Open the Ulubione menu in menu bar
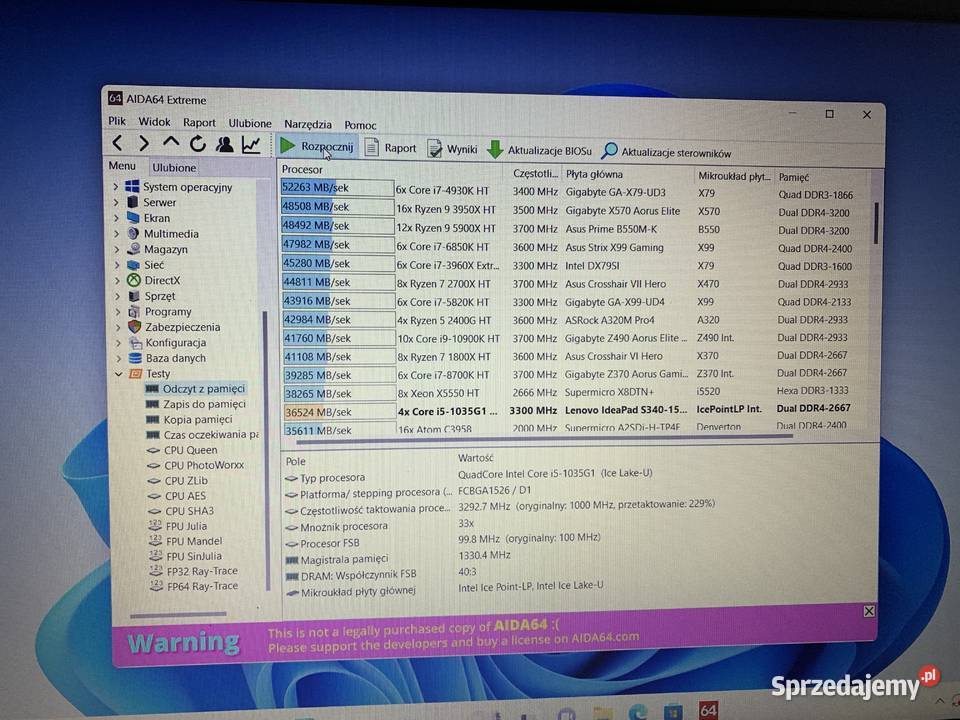 [250, 123]
